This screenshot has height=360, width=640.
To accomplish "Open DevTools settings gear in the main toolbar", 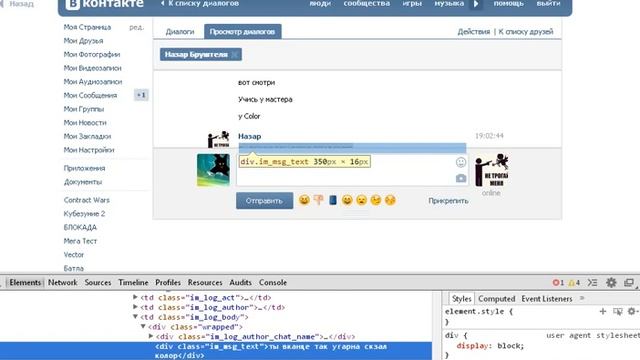I will coord(611,282).
